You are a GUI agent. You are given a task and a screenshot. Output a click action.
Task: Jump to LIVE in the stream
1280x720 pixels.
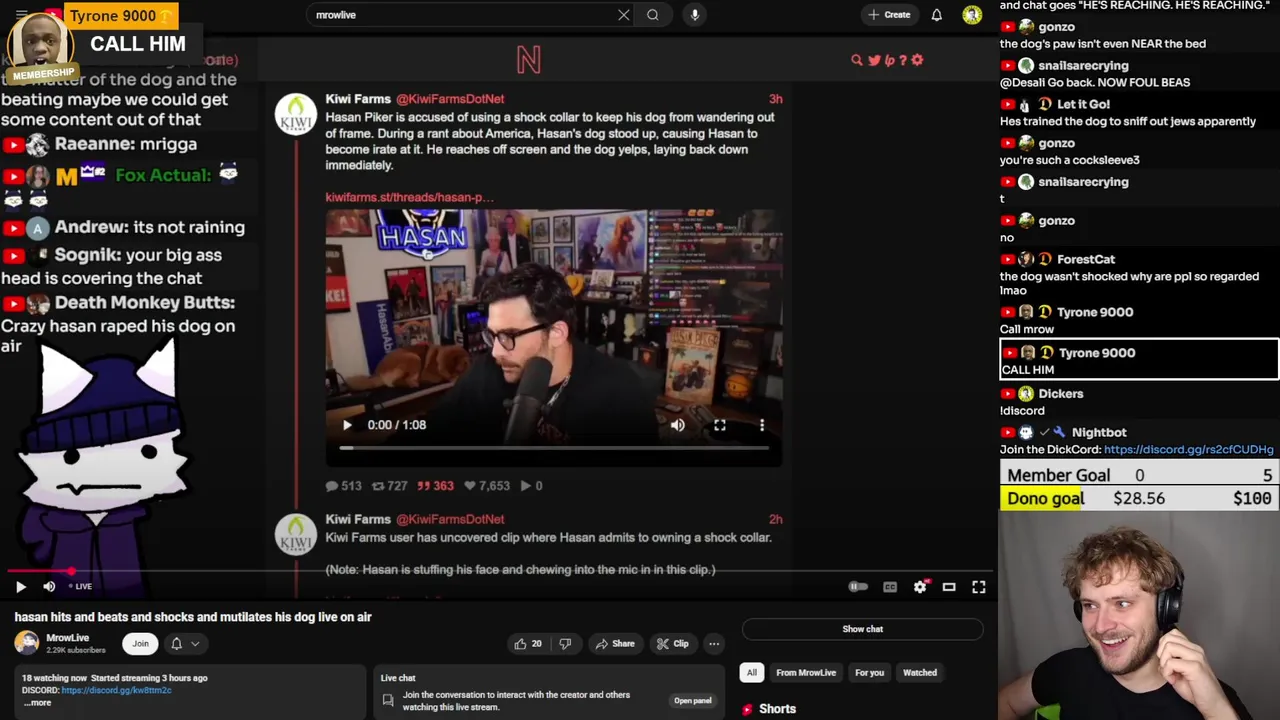80,587
